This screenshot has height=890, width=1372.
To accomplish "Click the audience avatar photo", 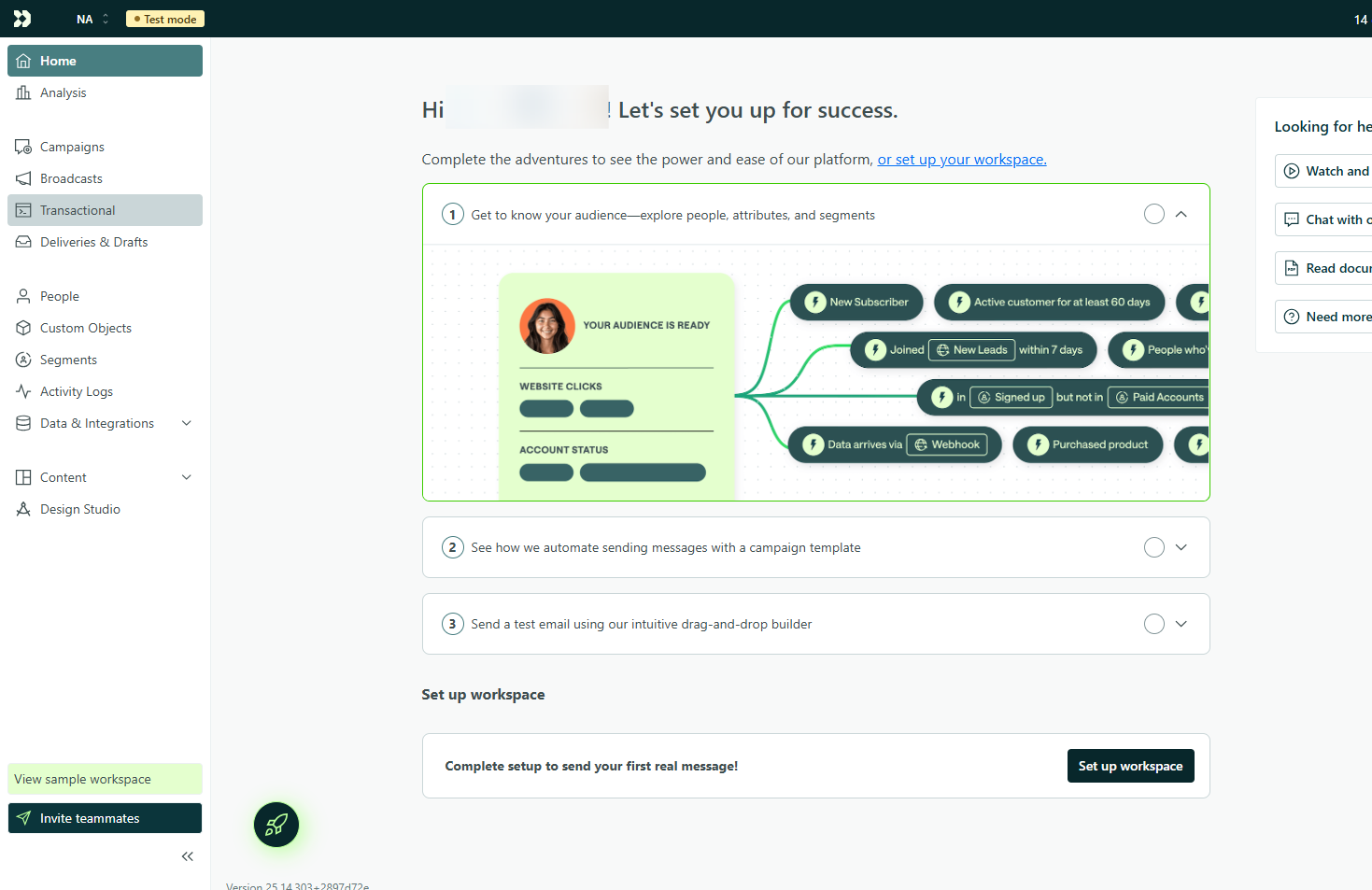I will [547, 326].
